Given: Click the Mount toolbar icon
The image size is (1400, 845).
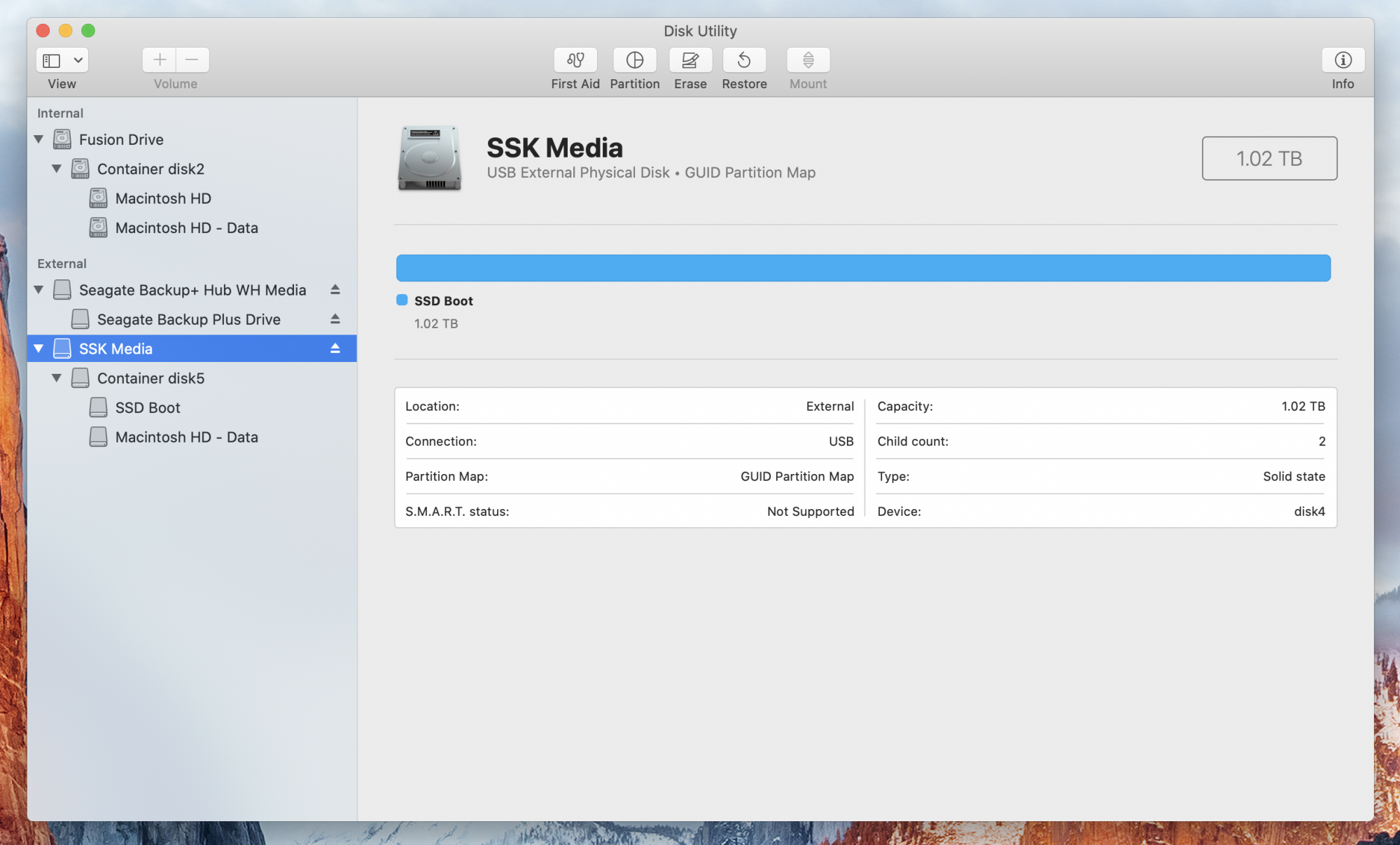Looking at the screenshot, I should click(x=808, y=60).
